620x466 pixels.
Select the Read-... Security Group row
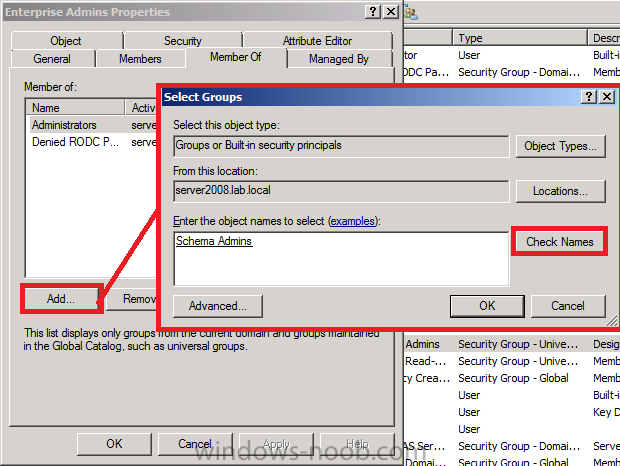(512, 361)
